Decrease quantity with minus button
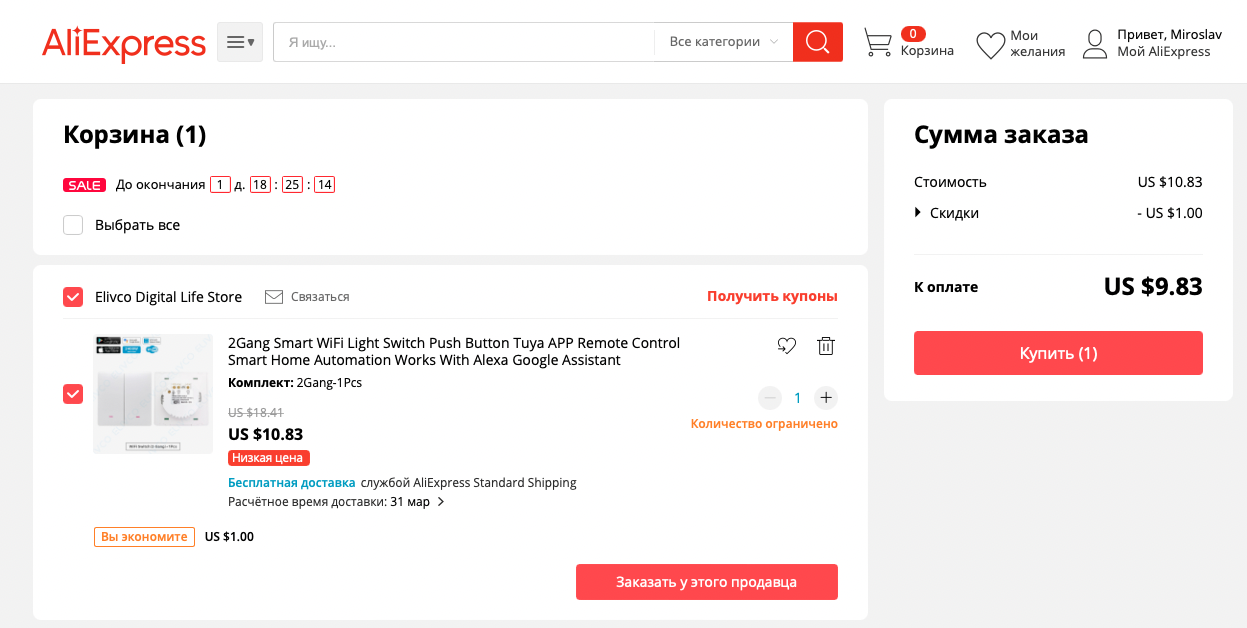This screenshot has height=628, width=1247. pyautogui.click(x=769, y=398)
